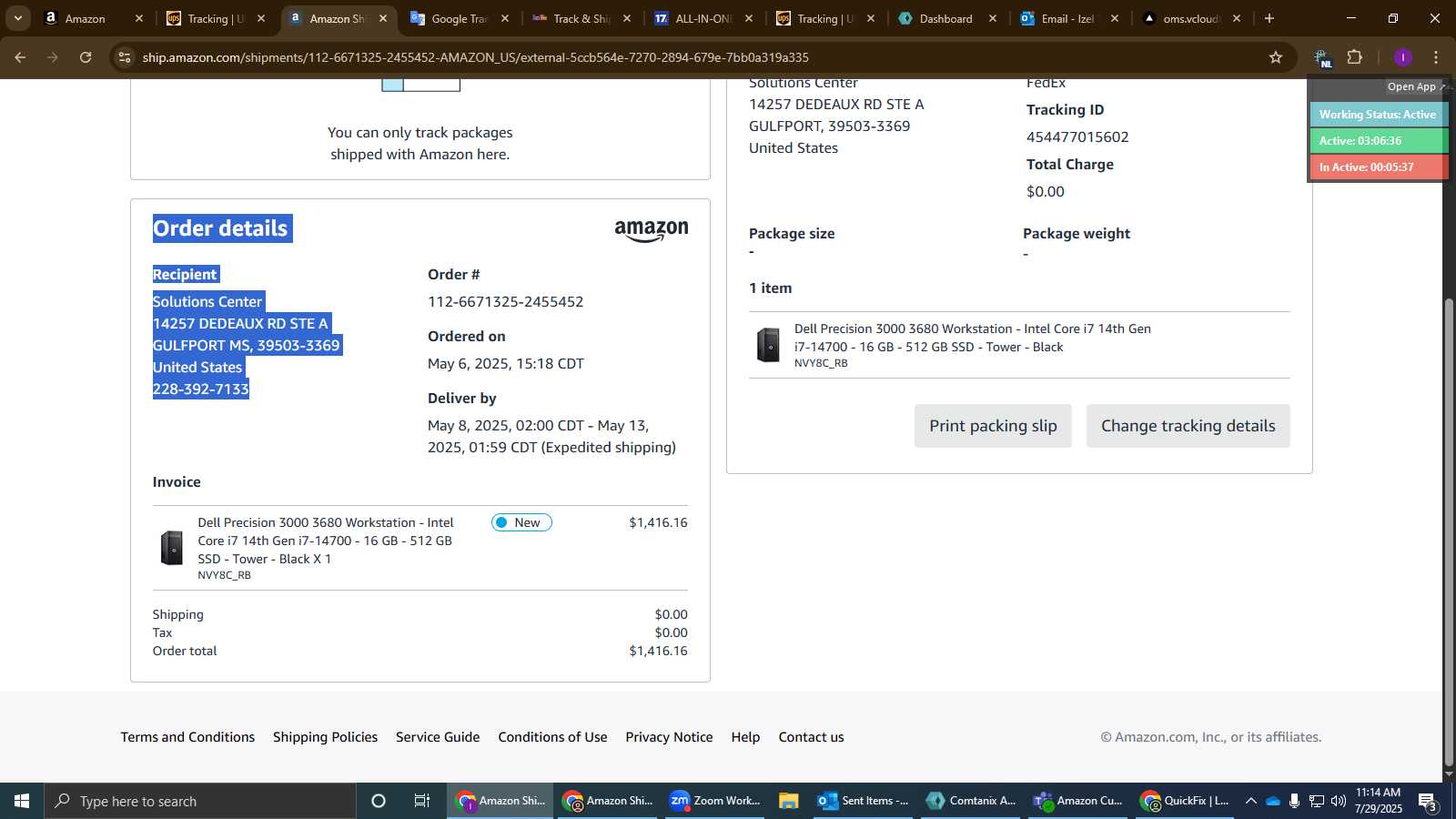Click the Dell workstation thumbnail under 1 item
This screenshot has width=1456, height=819.
click(769, 345)
